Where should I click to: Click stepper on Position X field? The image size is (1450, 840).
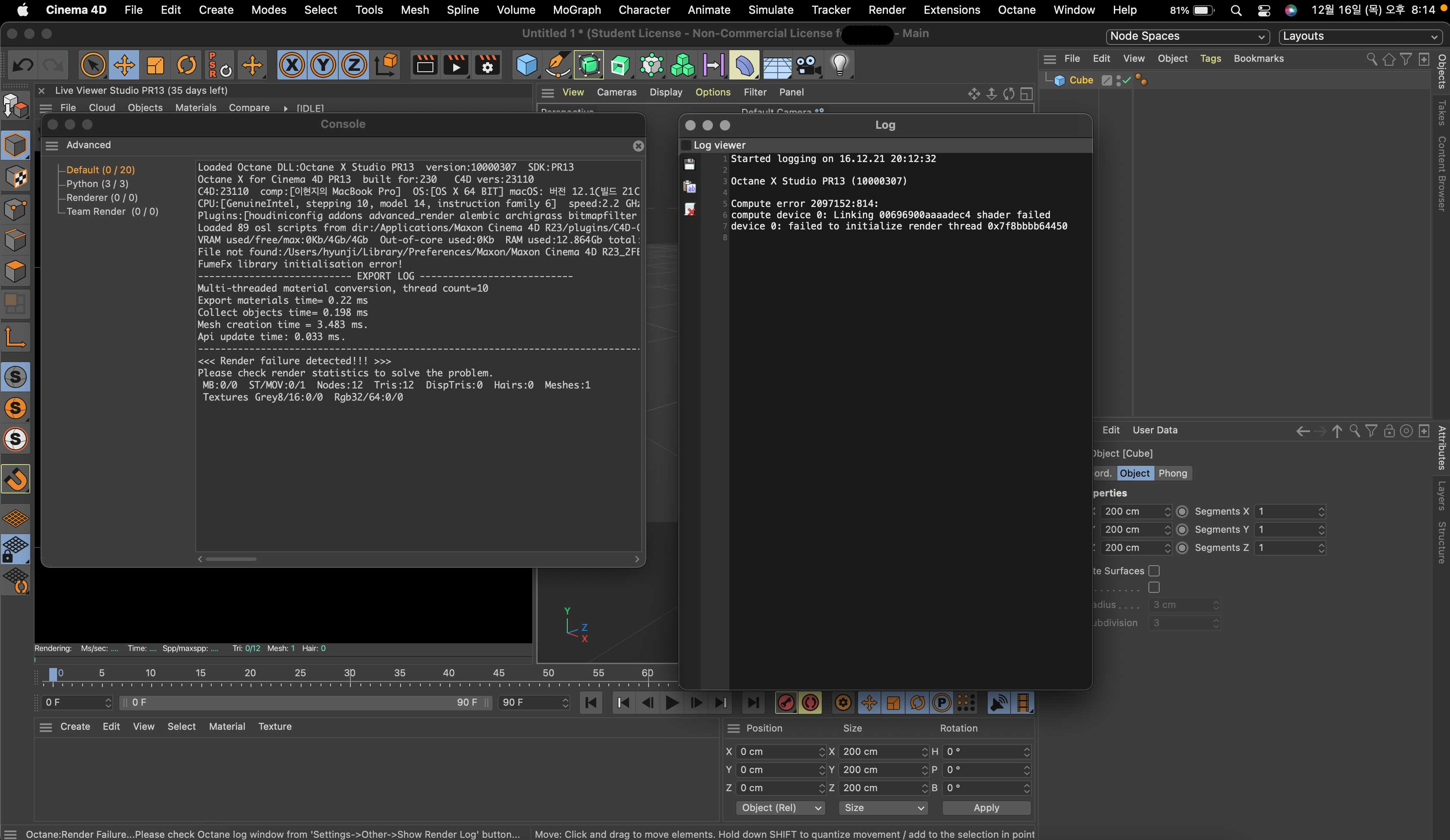pyautogui.click(x=822, y=752)
